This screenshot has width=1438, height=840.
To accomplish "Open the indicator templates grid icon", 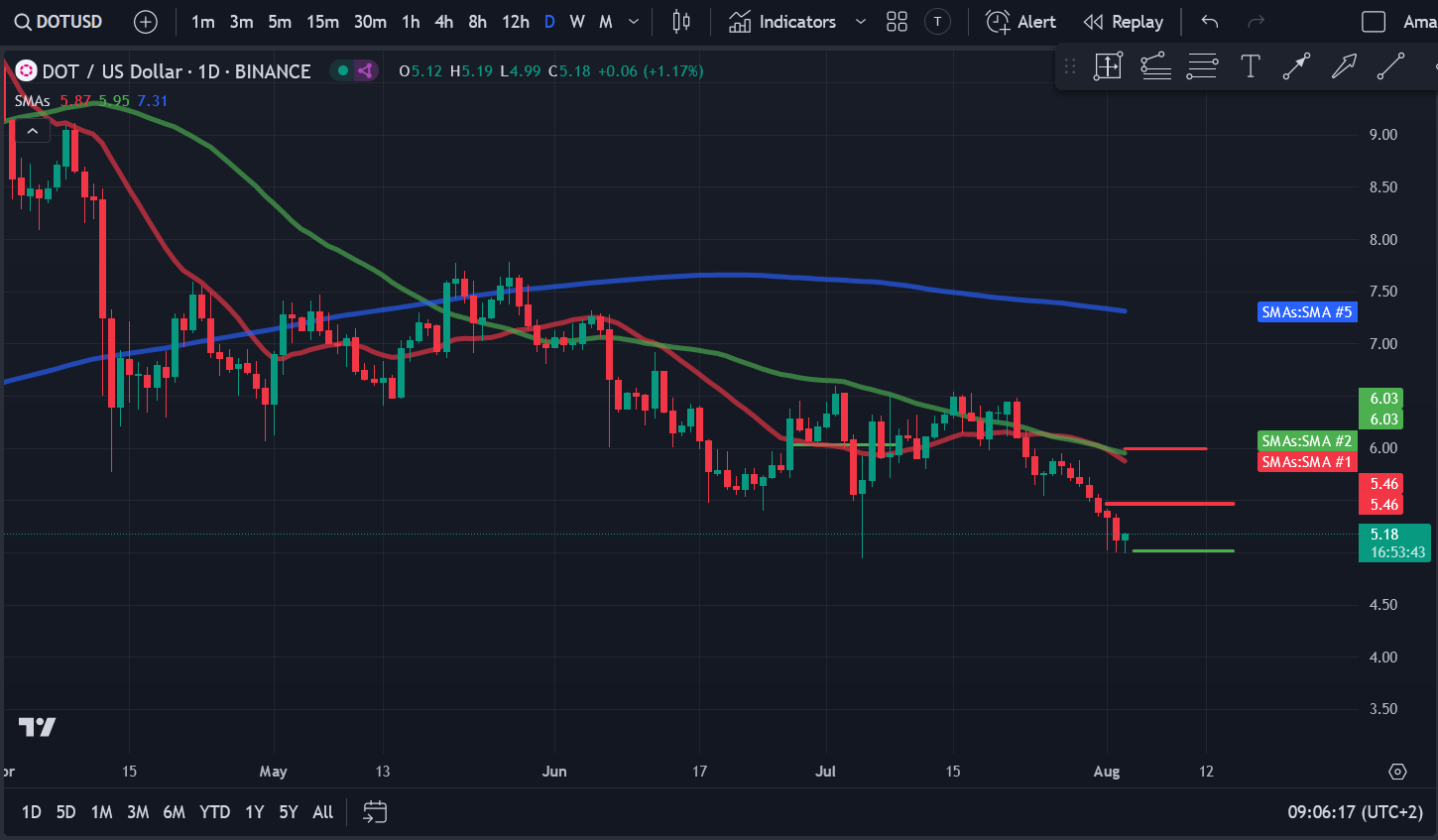I will pyautogui.click(x=898, y=22).
